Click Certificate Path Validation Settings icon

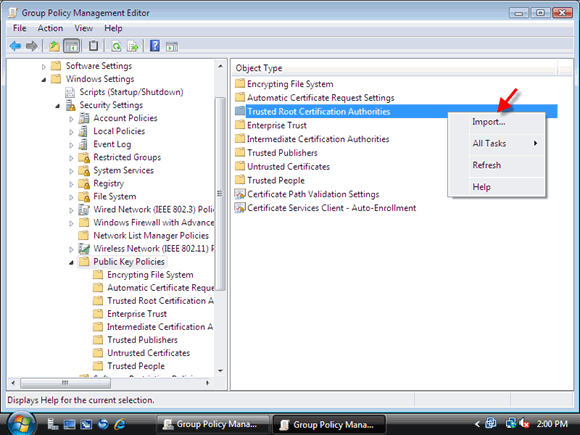(x=240, y=194)
